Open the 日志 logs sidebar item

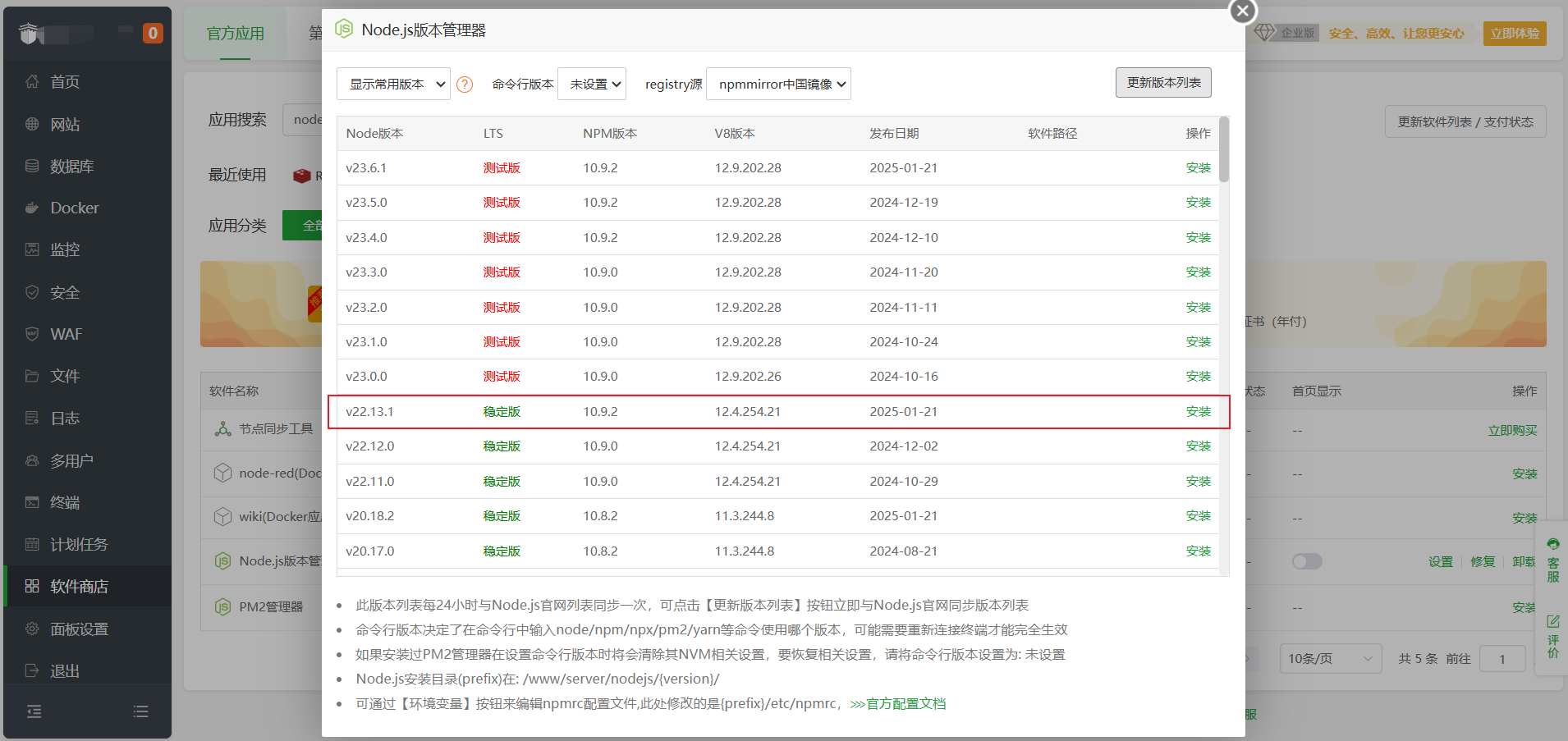click(x=87, y=418)
